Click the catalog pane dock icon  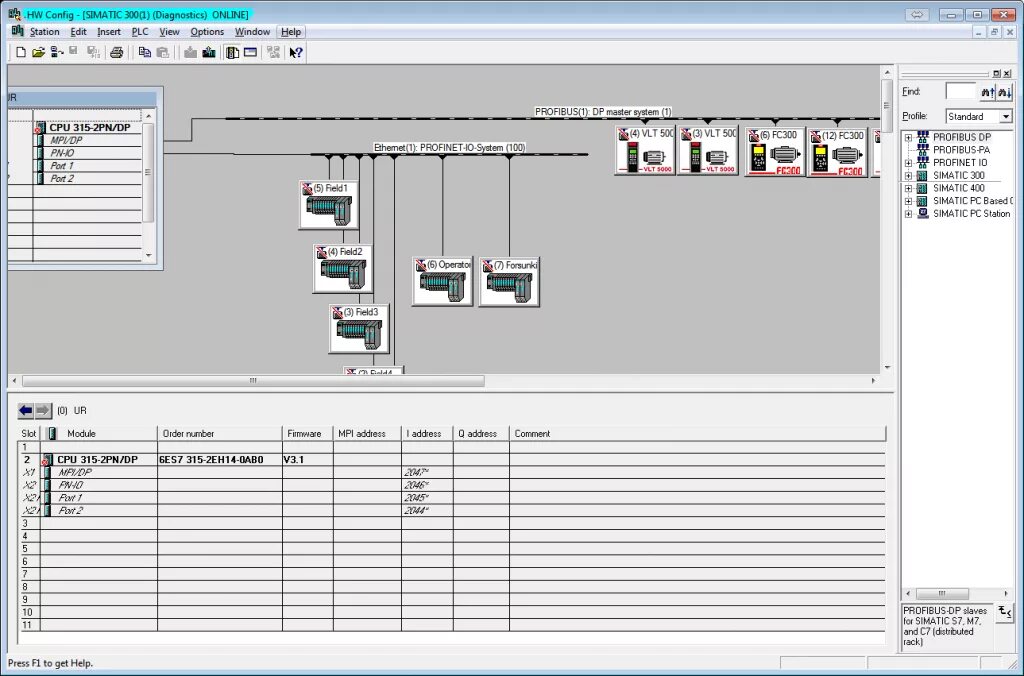(x=997, y=74)
